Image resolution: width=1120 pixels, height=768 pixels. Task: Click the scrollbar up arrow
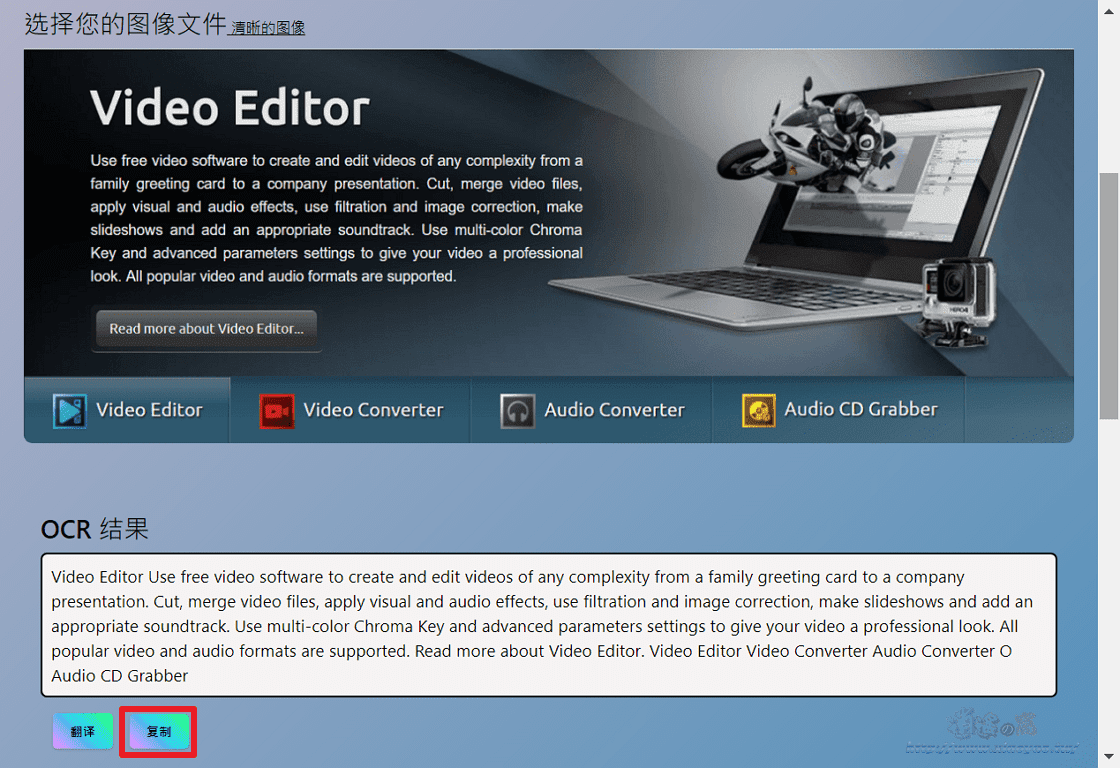tap(1108, 8)
